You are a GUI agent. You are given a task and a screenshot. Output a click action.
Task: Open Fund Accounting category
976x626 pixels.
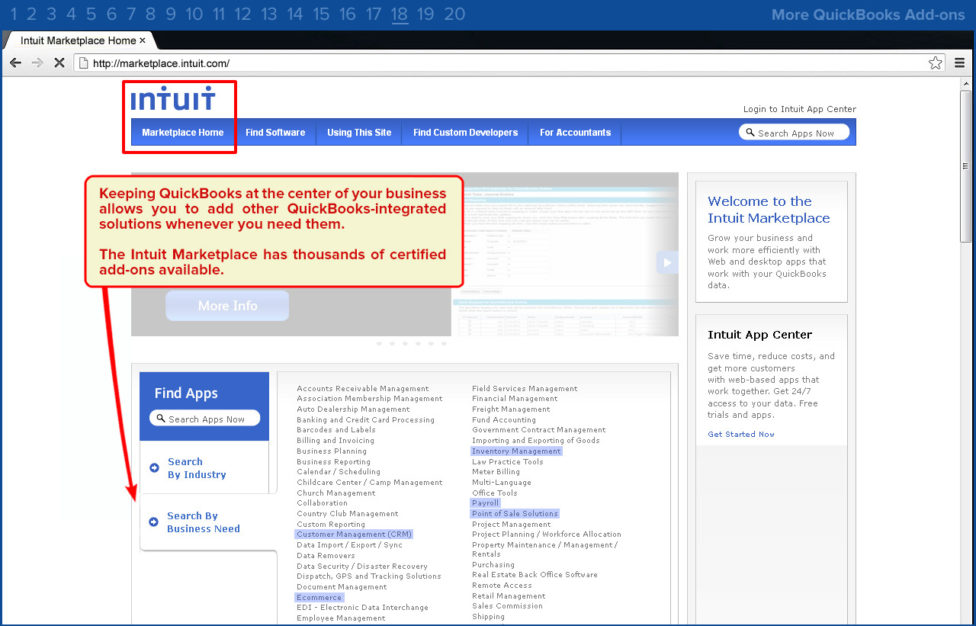tap(504, 420)
